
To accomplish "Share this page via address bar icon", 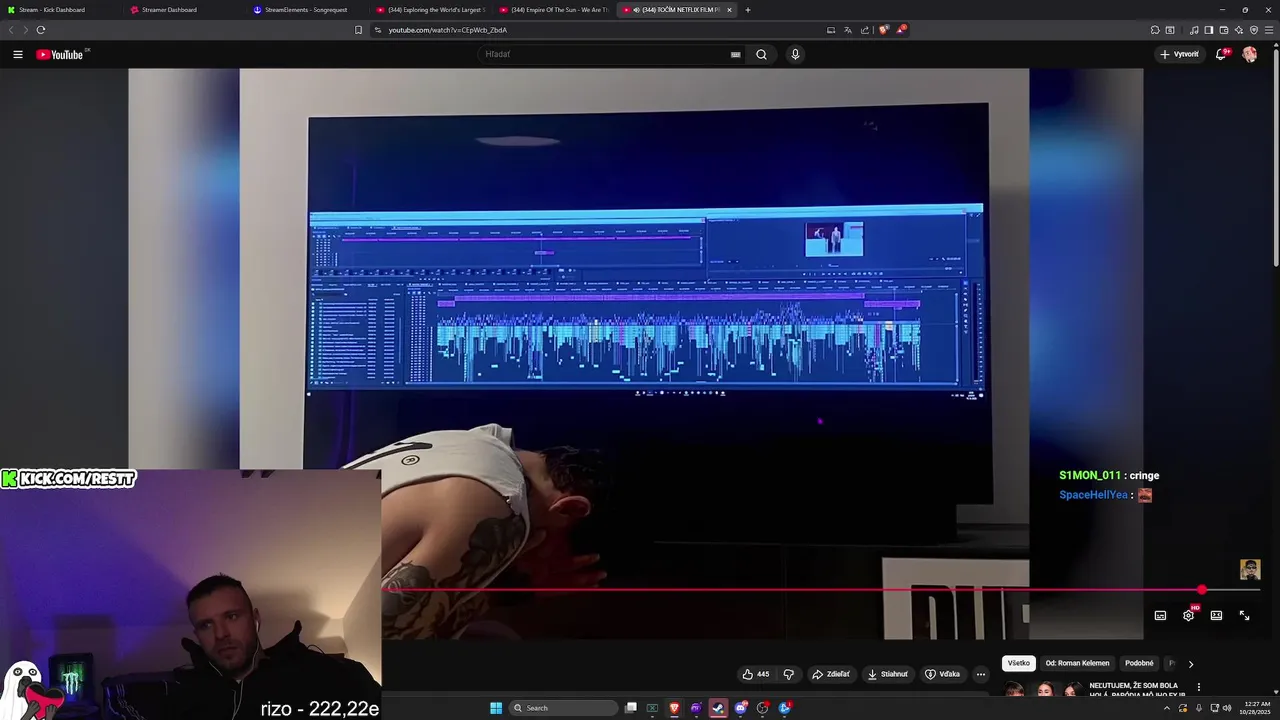I will [x=864, y=30].
